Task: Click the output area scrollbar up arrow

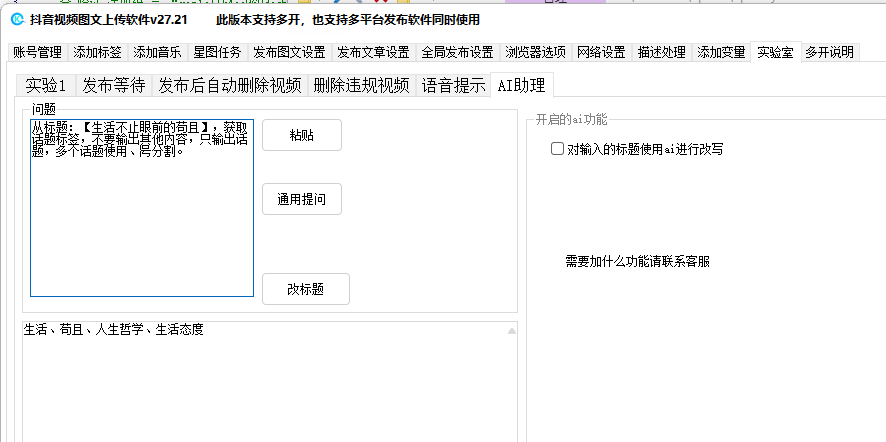Action: (512, 331)
